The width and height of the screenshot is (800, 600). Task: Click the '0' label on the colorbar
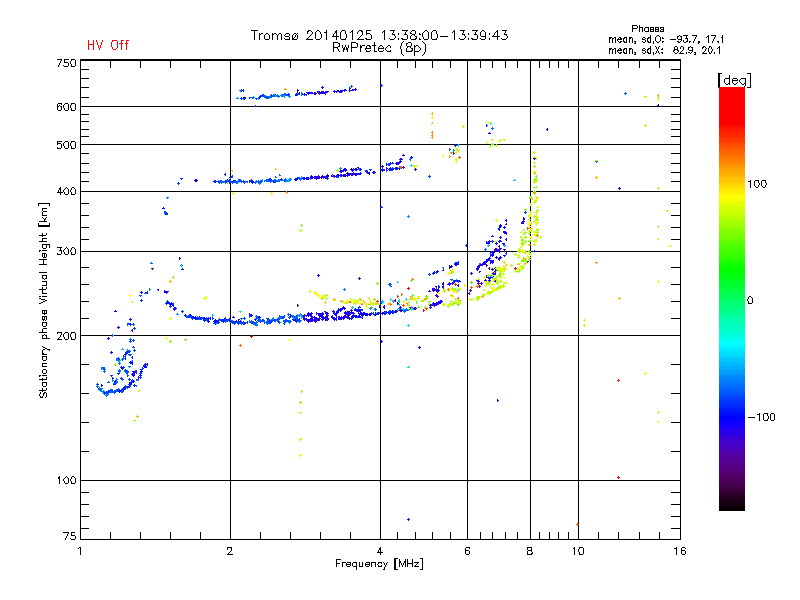click(x=750, y=301)
